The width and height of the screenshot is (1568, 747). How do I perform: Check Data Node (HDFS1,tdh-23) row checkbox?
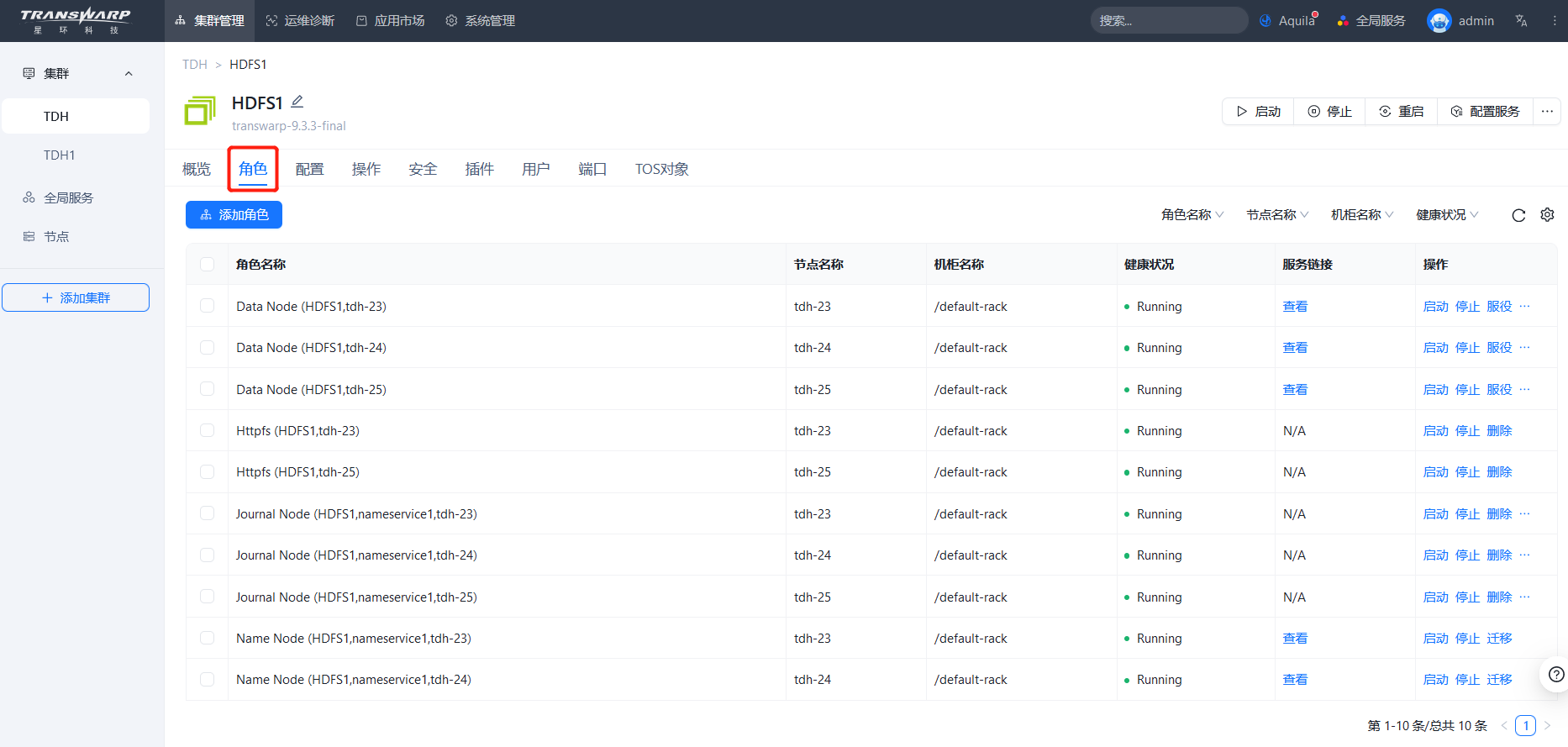tap(207, 306)
